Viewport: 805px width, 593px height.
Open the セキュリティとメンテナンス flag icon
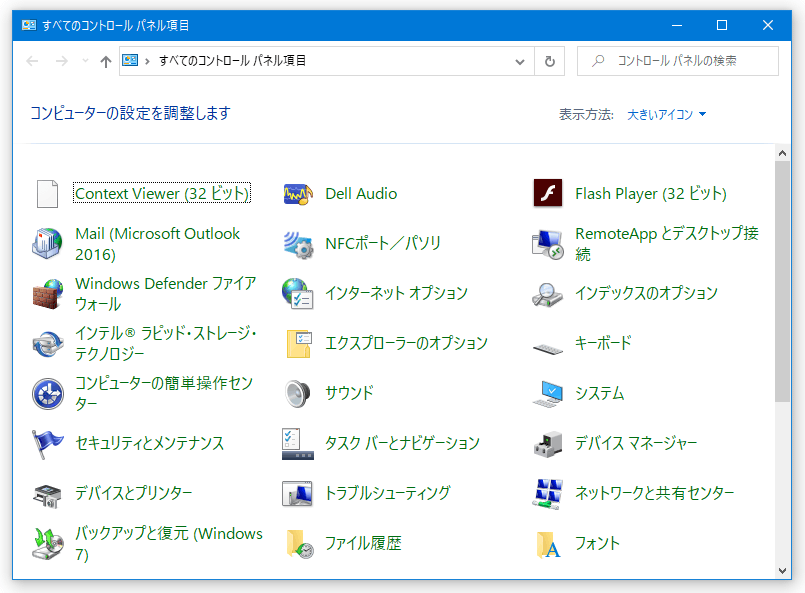47,444
